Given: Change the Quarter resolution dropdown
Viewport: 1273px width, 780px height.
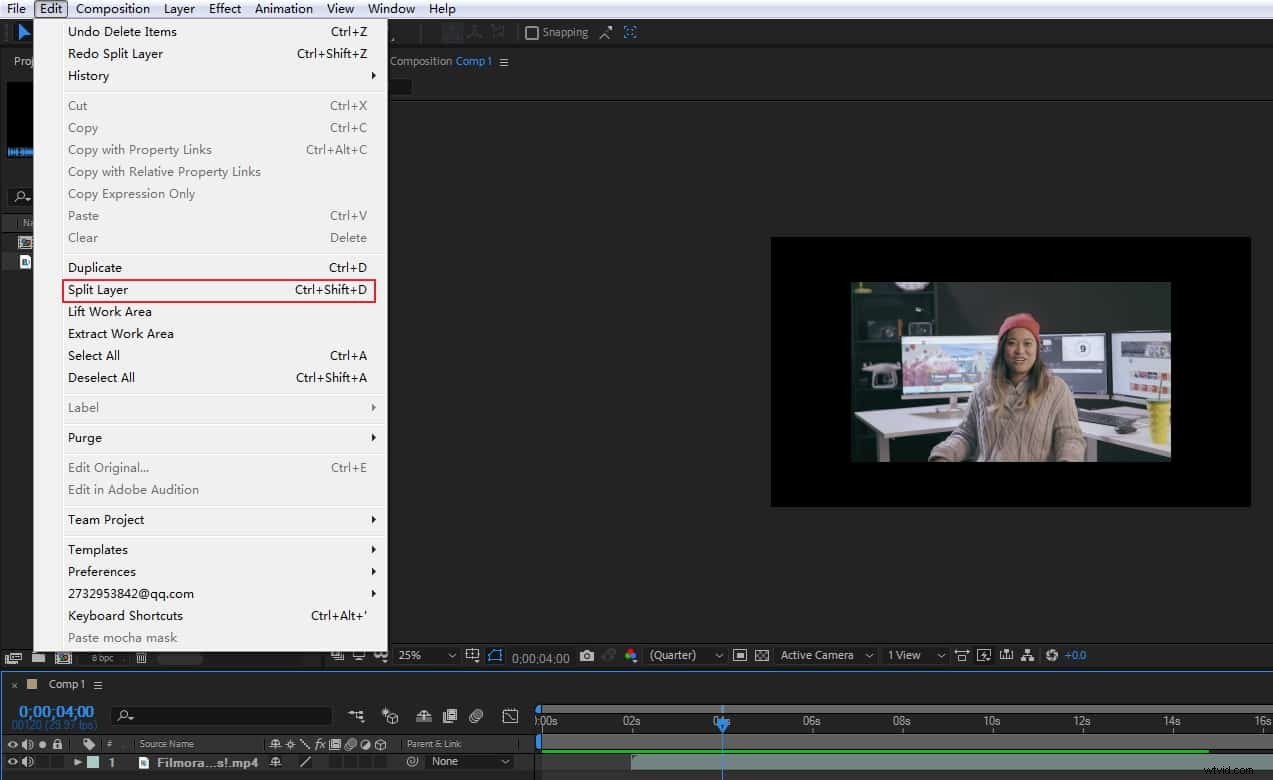Looking at the screenshot, I should [685, 655].
